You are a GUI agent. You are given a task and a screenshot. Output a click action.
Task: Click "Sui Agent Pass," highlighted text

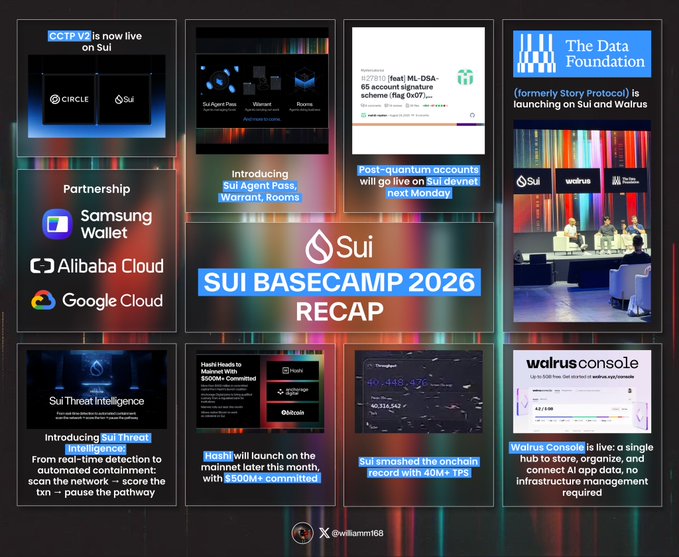tap(260, 186)
